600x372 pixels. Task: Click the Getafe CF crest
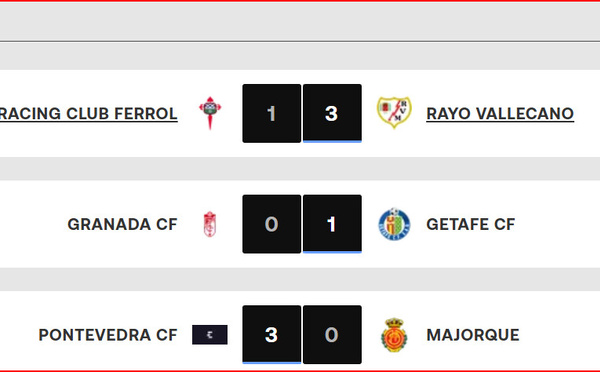click(x=394, y=224)
